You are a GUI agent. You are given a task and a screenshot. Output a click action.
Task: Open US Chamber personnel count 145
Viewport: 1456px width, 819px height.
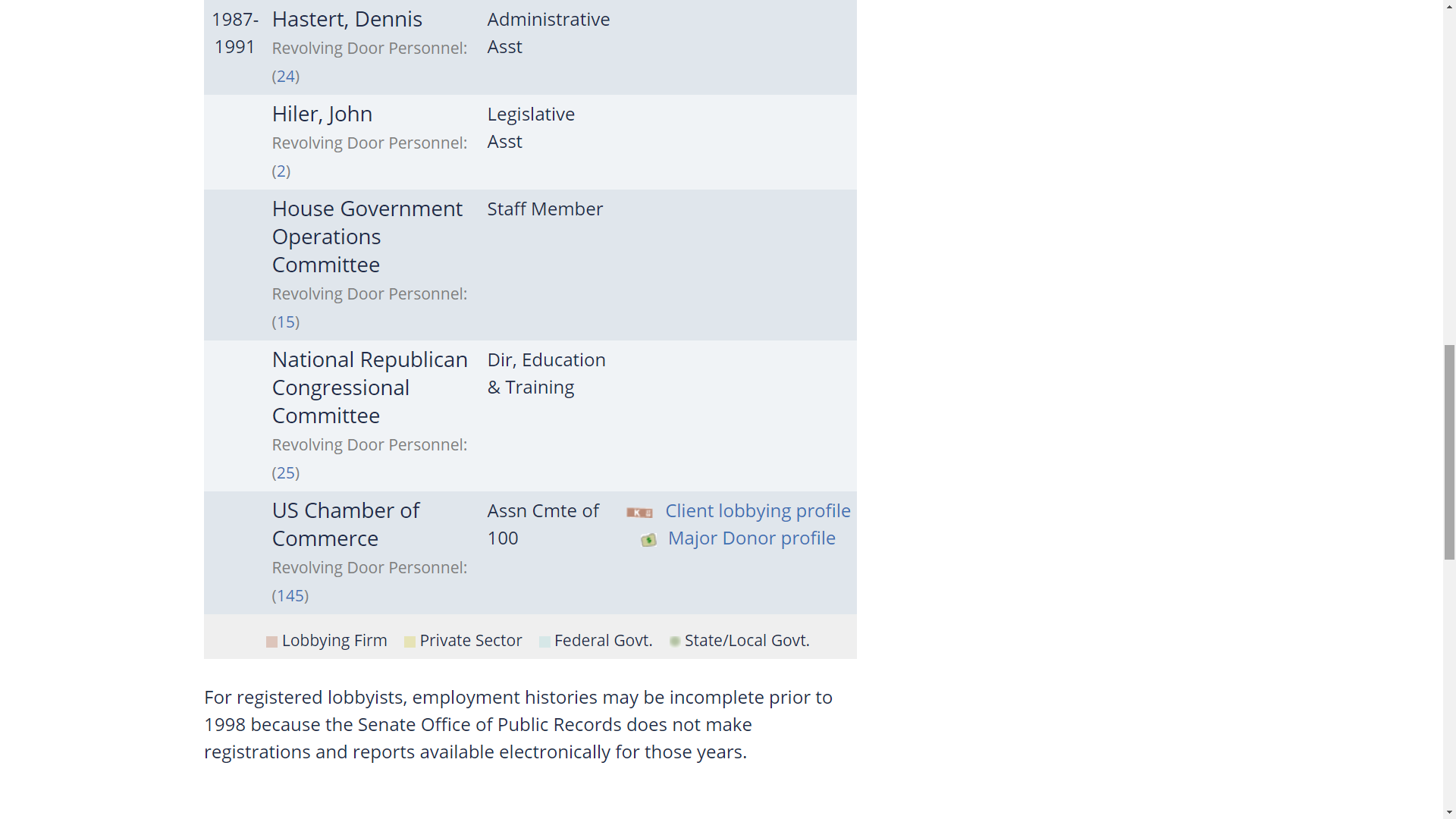(290, 595)
